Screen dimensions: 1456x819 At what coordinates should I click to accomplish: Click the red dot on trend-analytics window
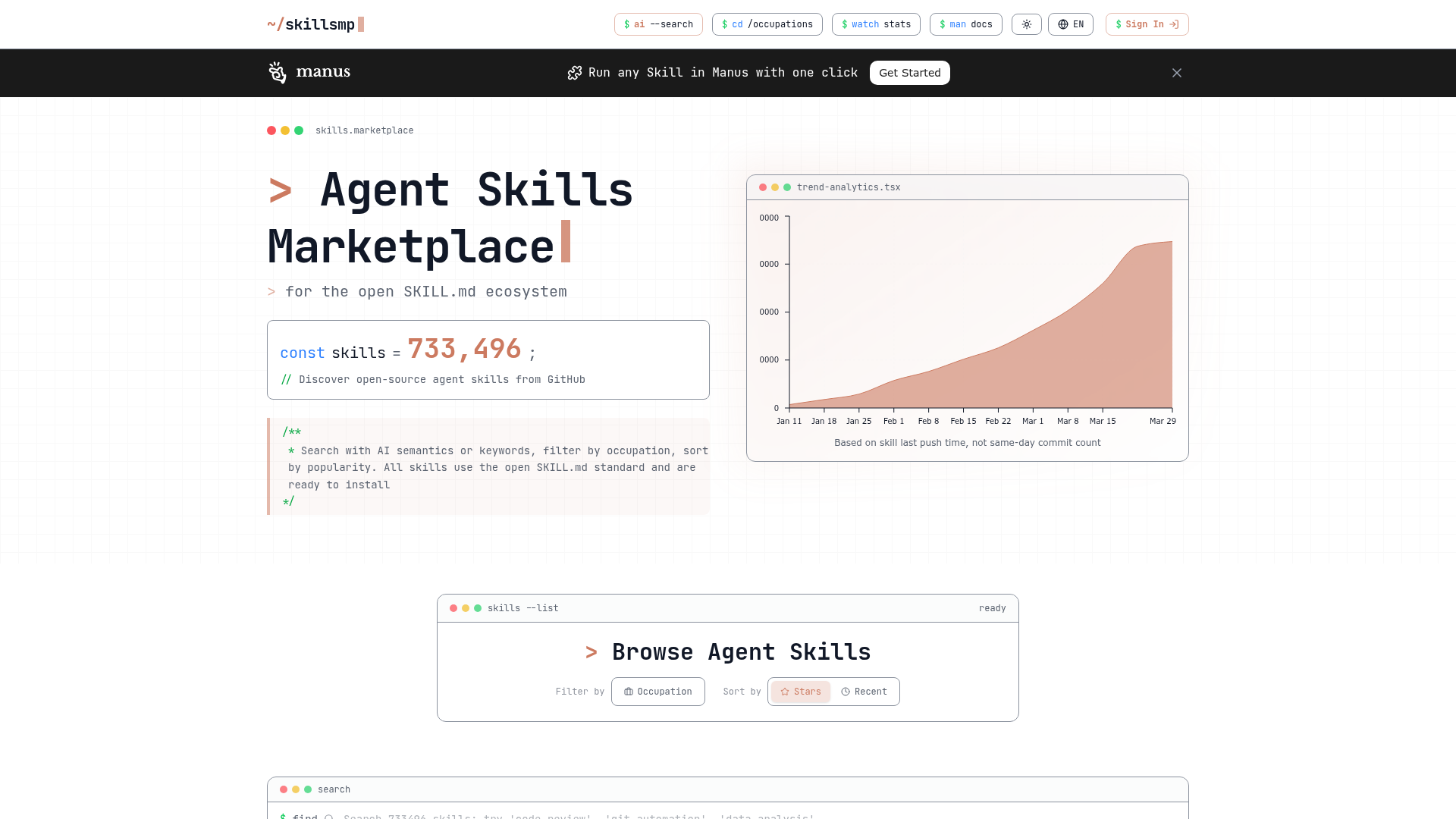coord(763,187)
